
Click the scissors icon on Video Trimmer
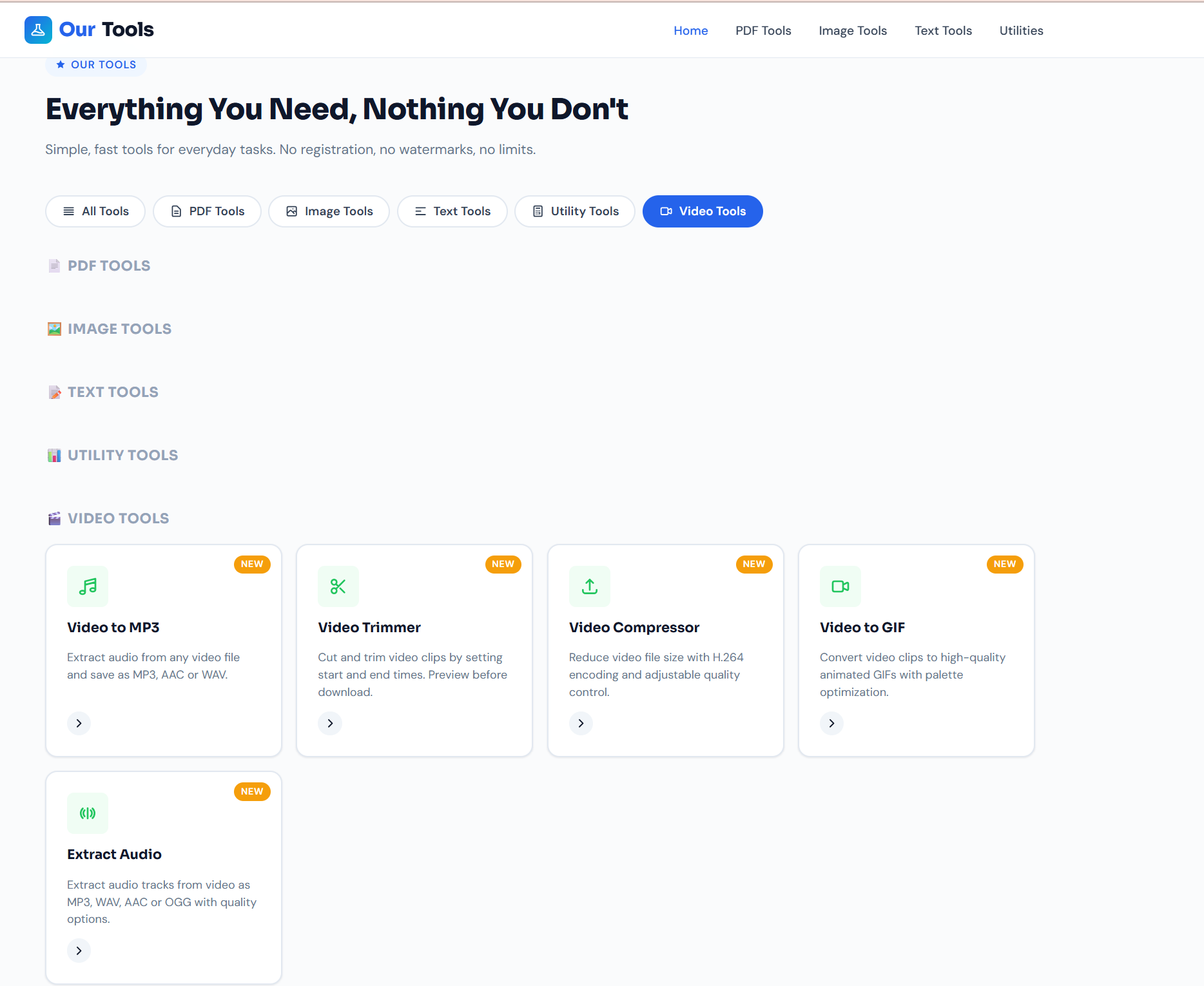coord(338,586)
